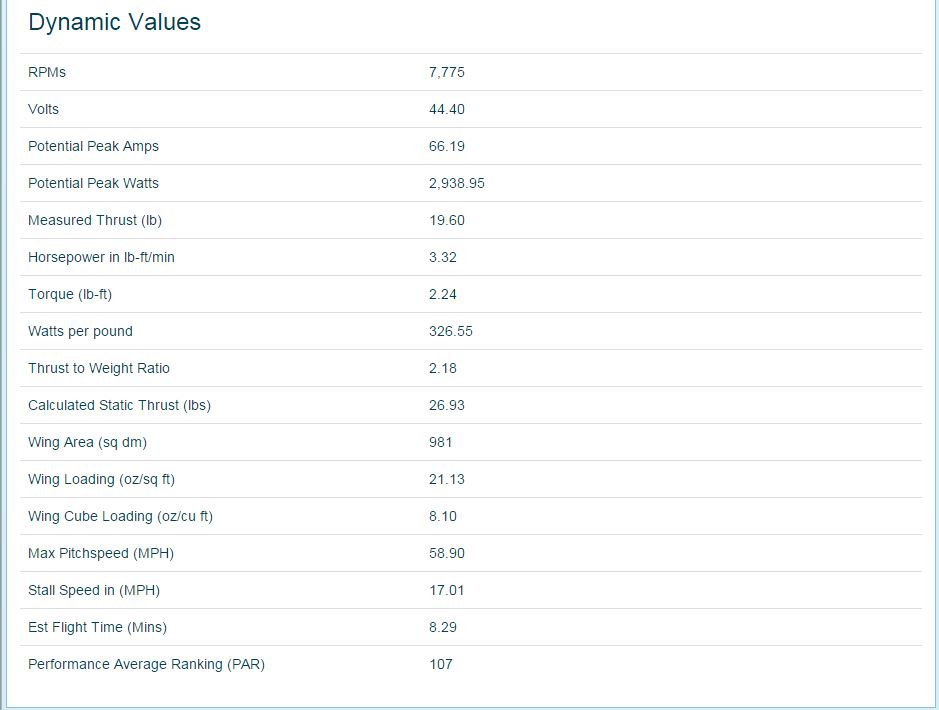Select the Potential Peak Amps value 66.19
Viewport: 939px width, 710px height.
coord(447,147)
